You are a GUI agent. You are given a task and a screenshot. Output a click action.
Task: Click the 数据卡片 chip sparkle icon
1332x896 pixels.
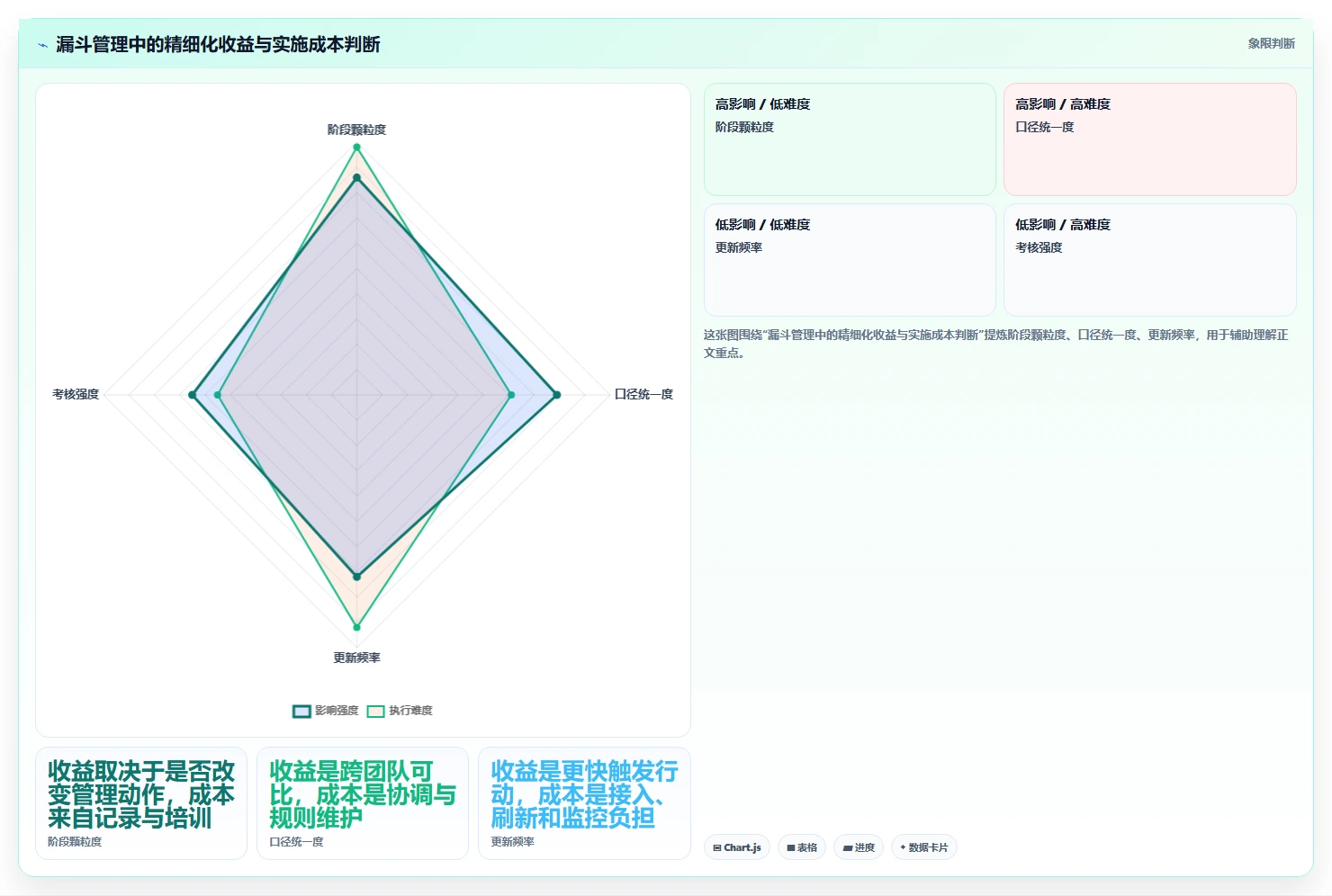903,847
